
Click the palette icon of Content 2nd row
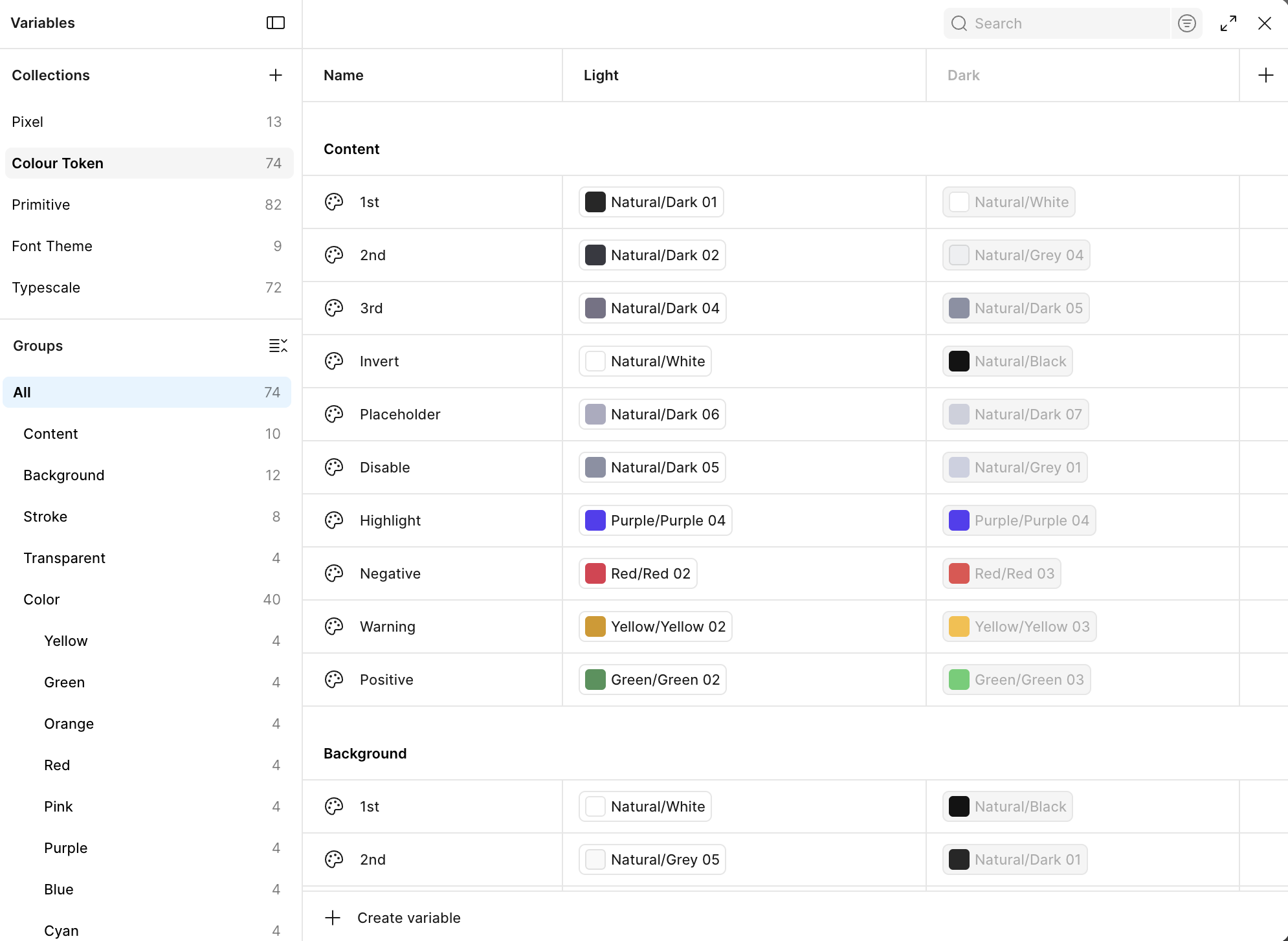pos(334,255)
